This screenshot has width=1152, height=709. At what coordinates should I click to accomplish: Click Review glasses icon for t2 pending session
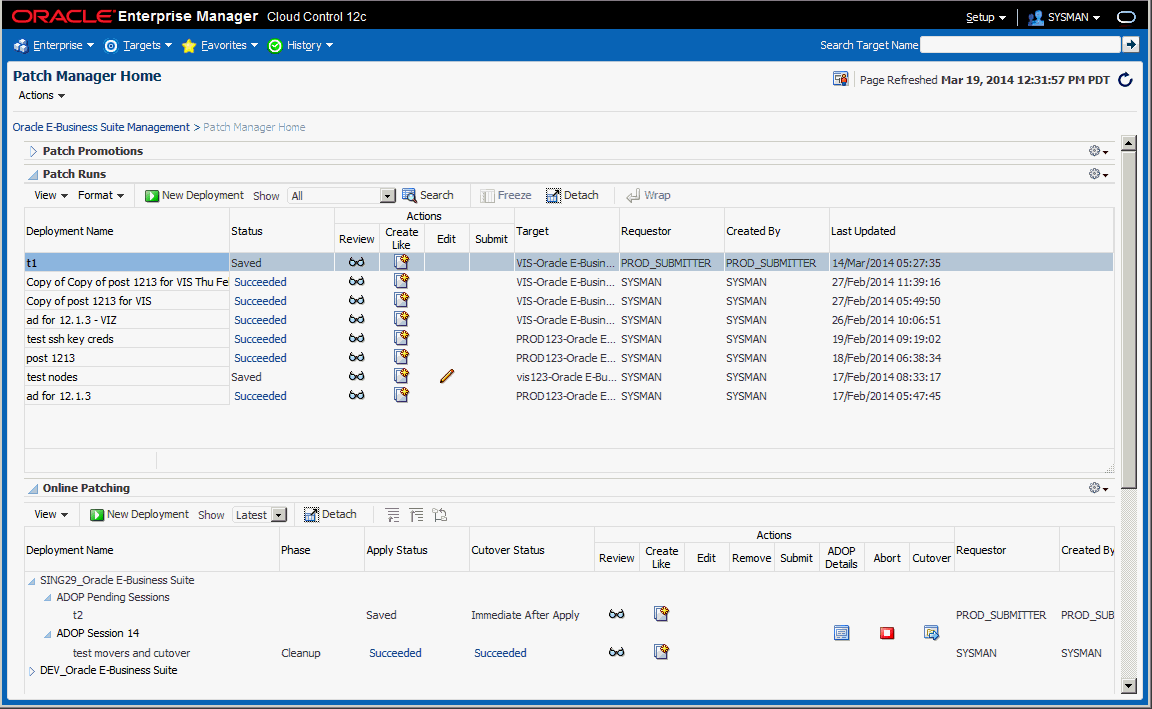tap(616, 614)
